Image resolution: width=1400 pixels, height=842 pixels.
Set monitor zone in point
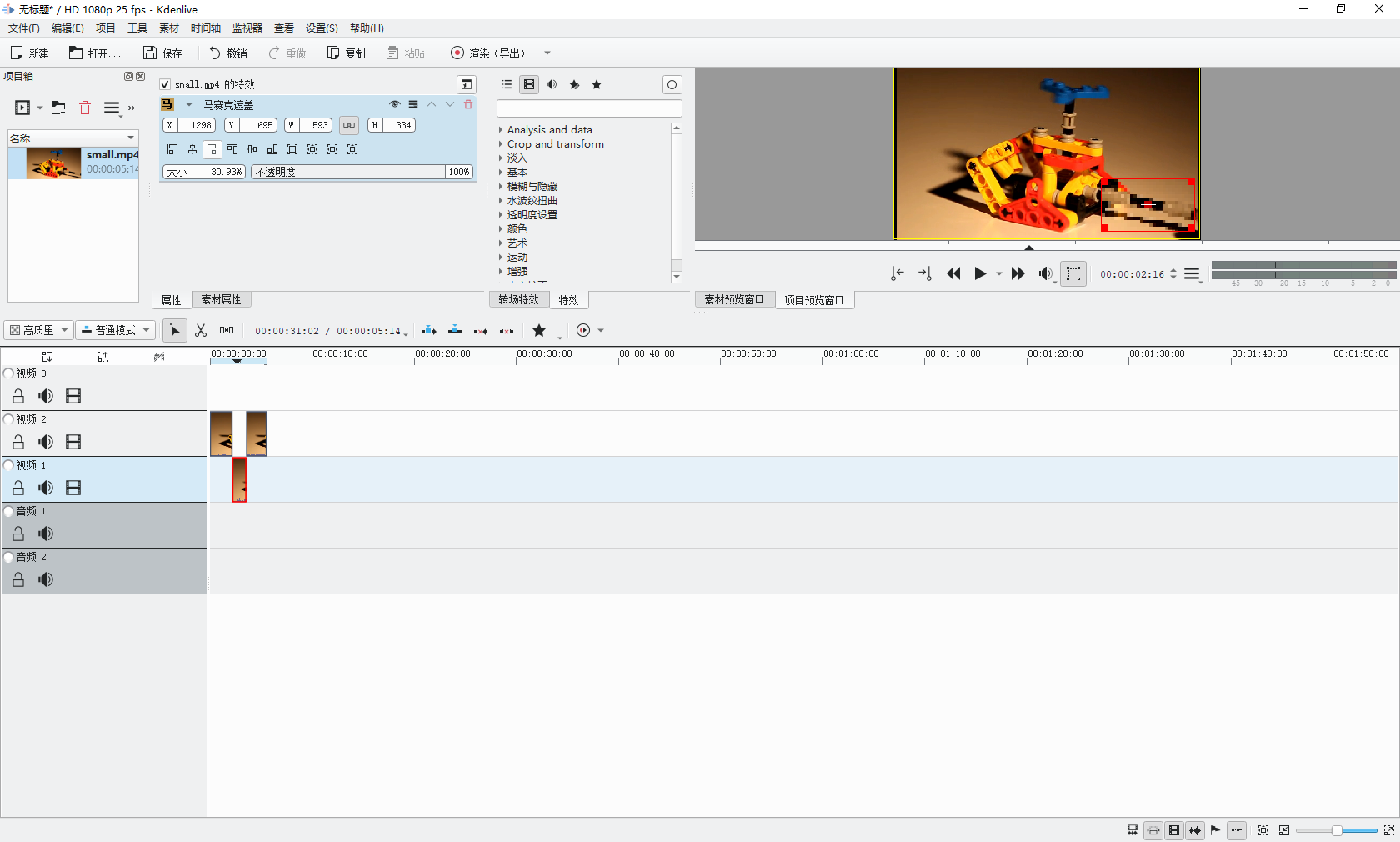(897, 273)
